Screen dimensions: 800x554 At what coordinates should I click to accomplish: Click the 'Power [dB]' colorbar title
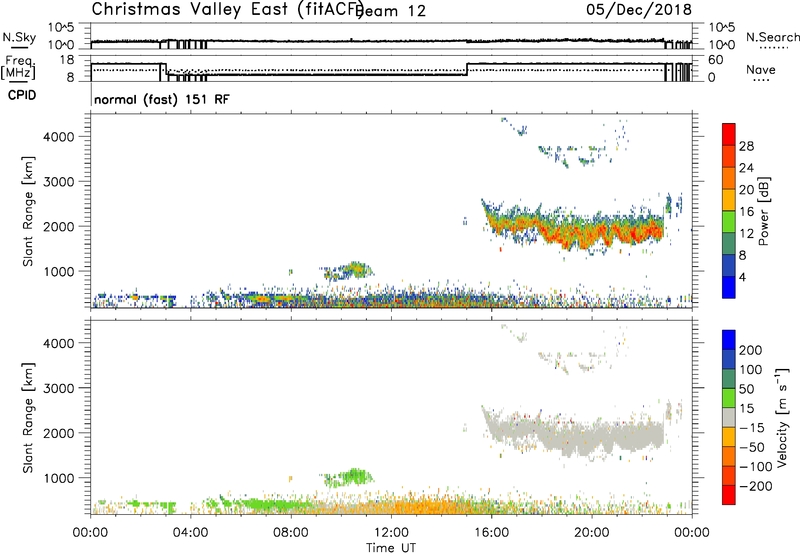click(763, 211)
